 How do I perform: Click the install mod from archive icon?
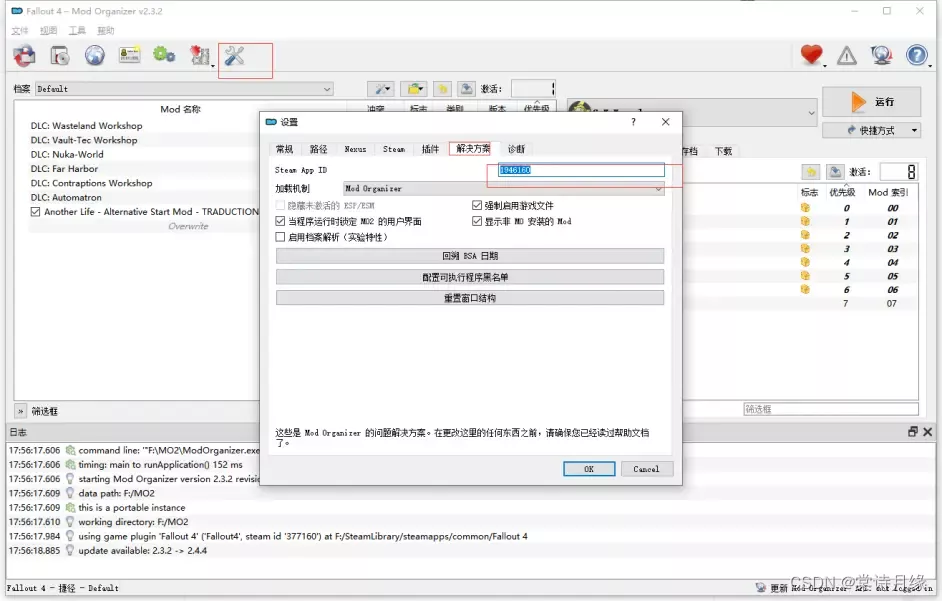(59, 56)
